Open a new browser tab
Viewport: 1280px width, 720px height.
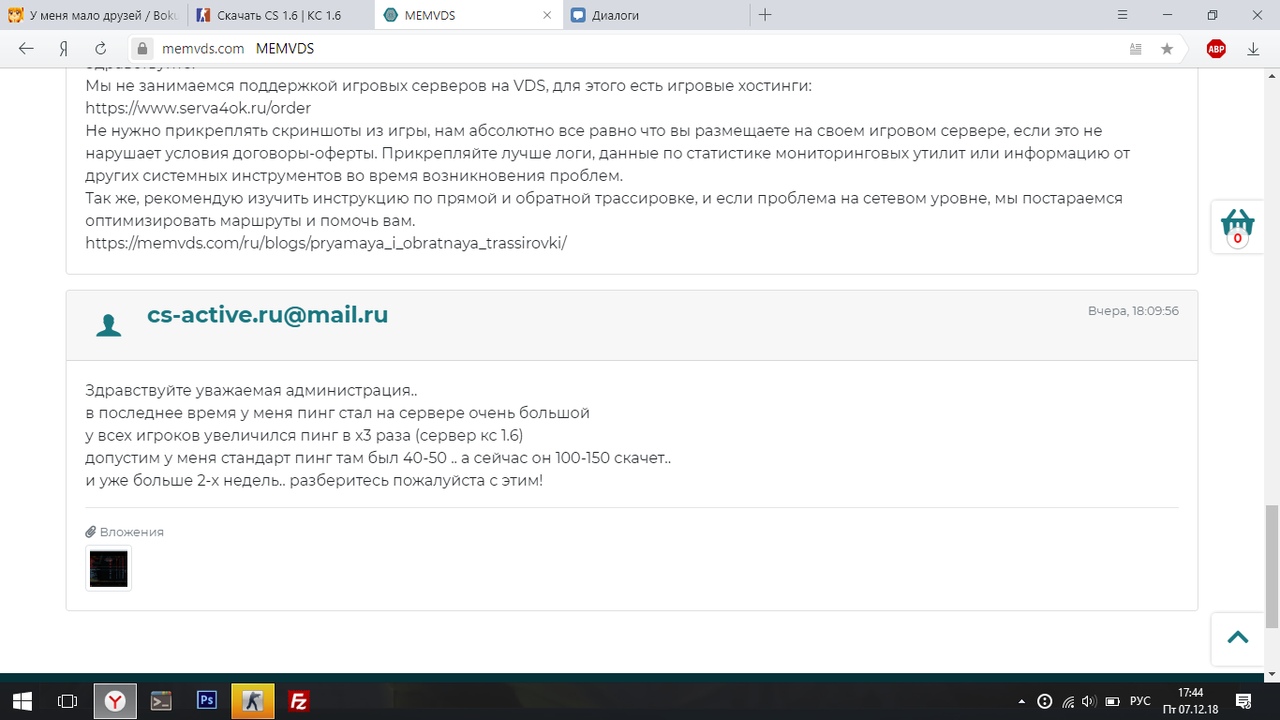coord(765,15)
